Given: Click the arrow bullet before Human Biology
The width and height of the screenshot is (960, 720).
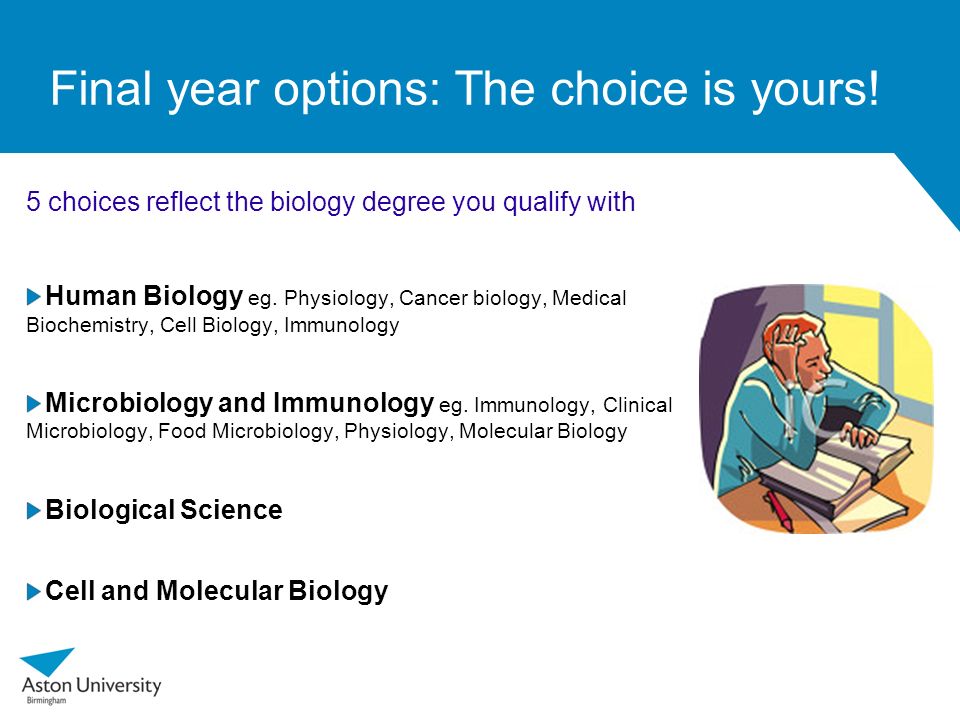Looking at the screenshot, I should click(x=34, y=297).
